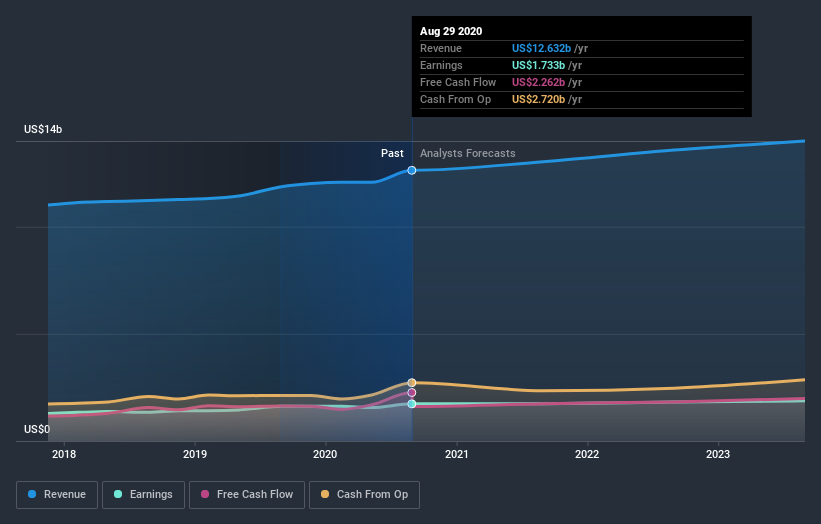The image size is (821, 524).
Task: Click the US$2.720b cash from op value
Action: click(x=538, y=99)
